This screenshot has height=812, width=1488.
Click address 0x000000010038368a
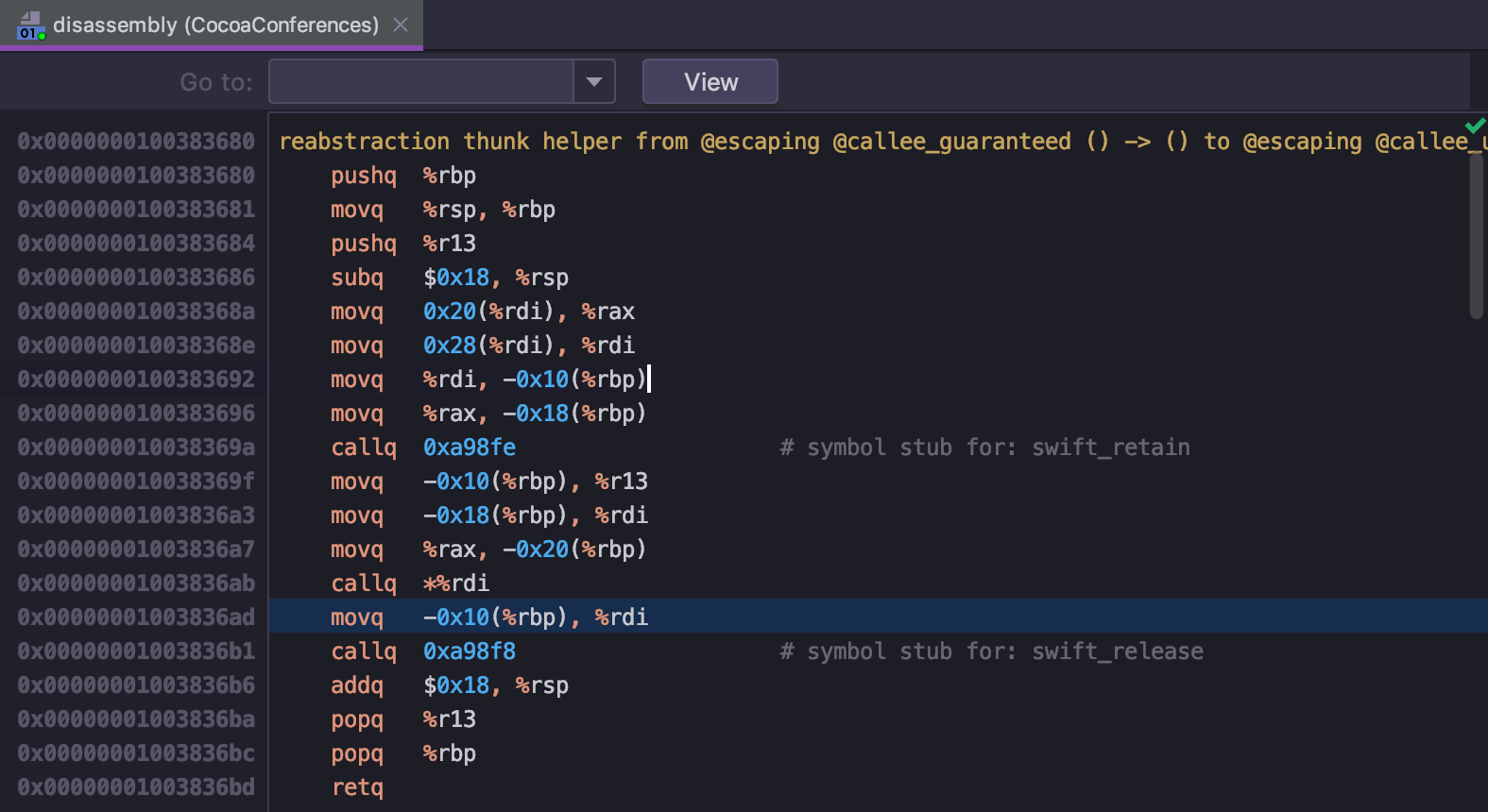coord(136,312)
